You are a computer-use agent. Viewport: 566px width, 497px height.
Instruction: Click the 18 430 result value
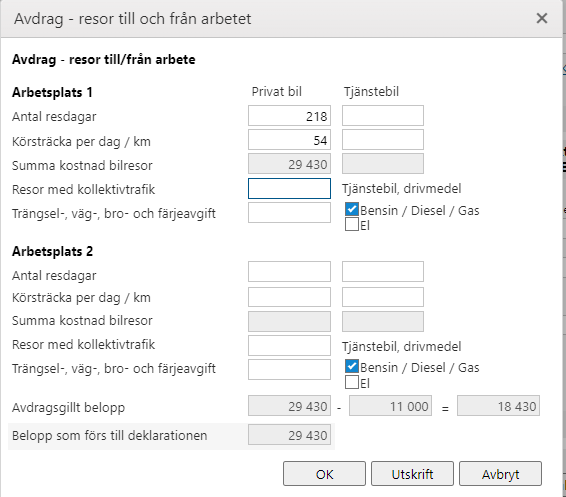coord(498,406)
